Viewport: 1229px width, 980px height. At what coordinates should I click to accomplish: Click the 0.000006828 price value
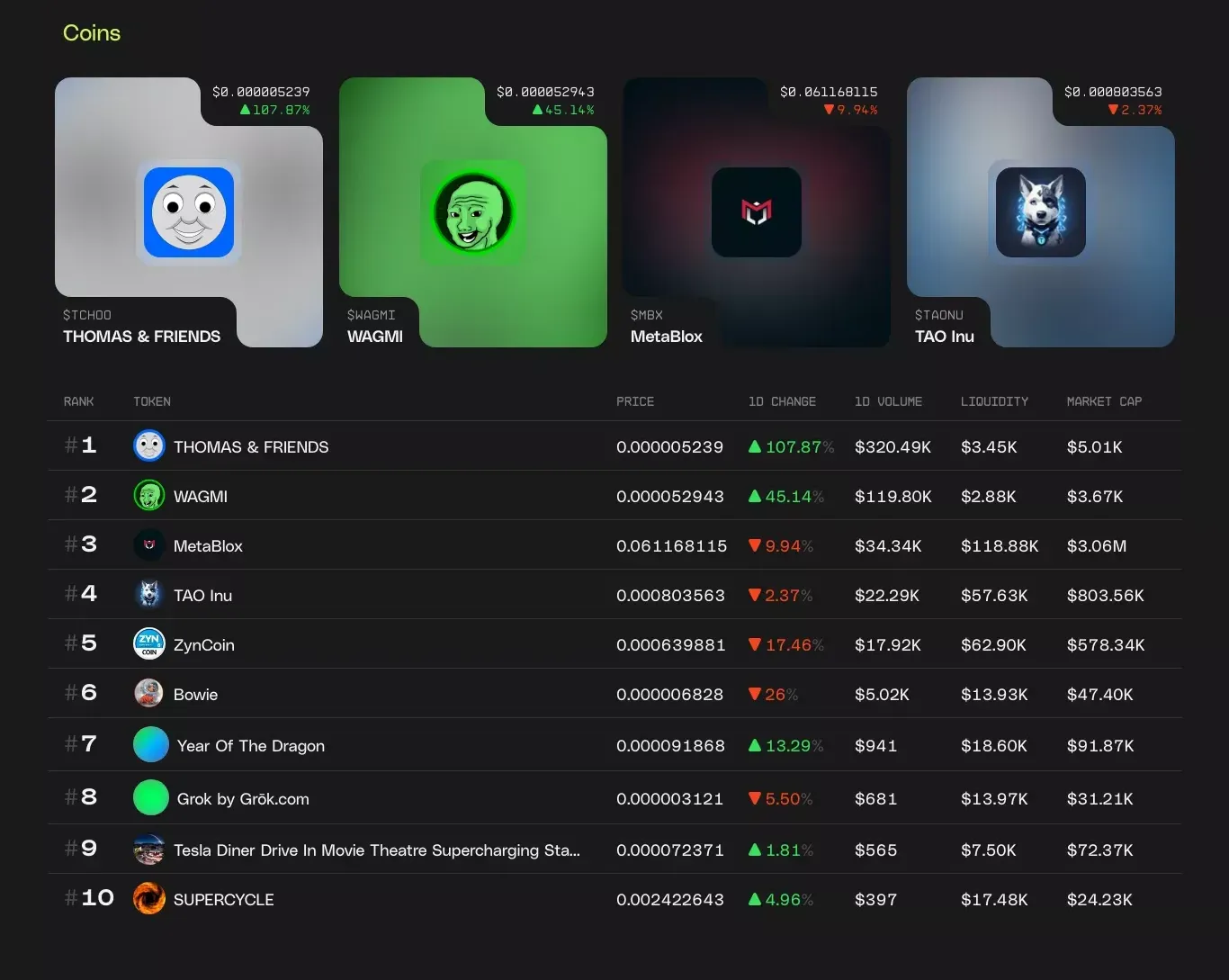[669, 695]
